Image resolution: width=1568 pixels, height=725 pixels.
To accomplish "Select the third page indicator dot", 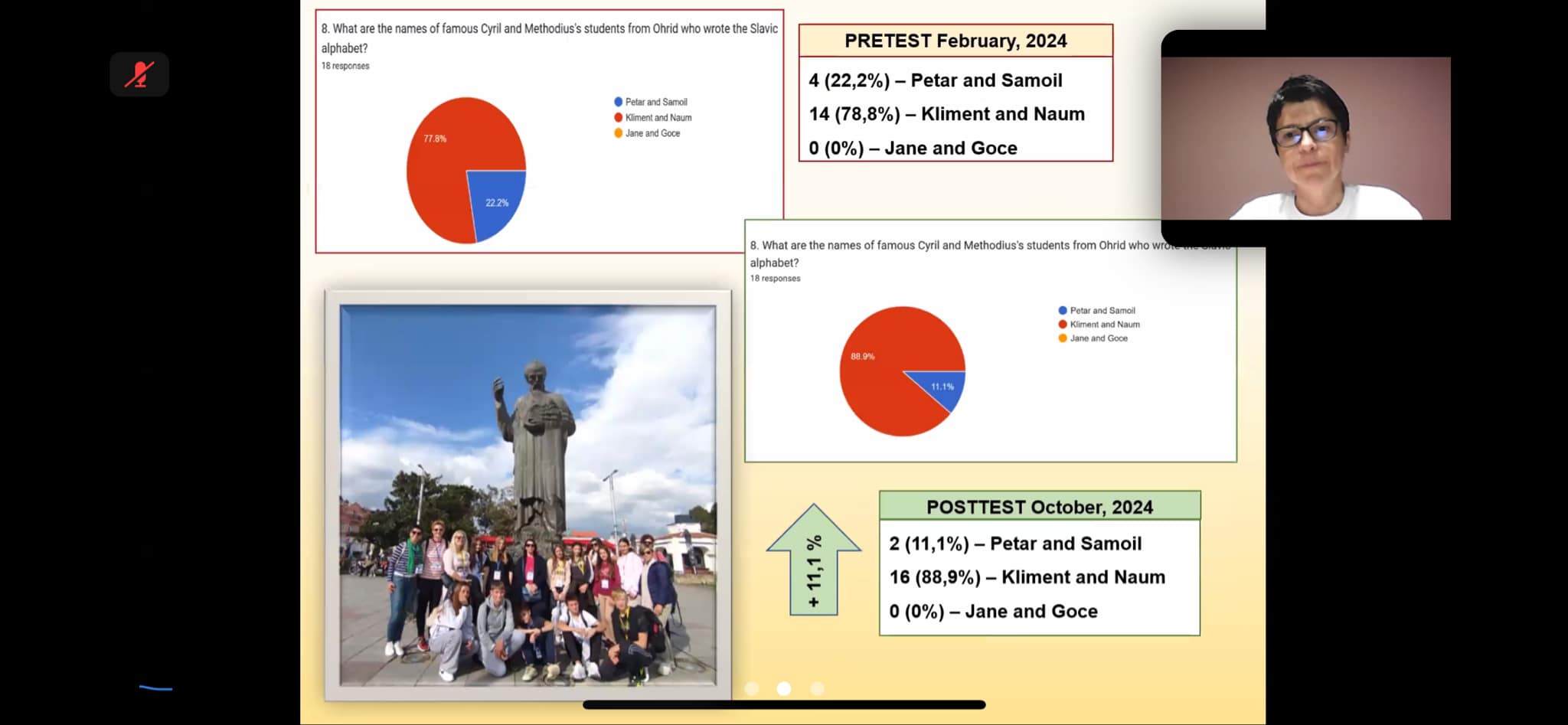I will [x=817, y=688].
